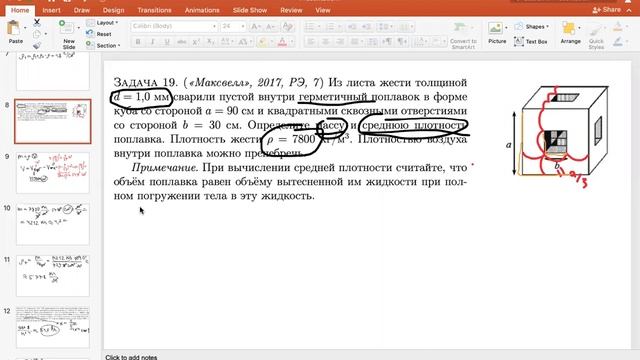Open the Slide Show tab
Screen dimensions: 640x360
point(250,10)
